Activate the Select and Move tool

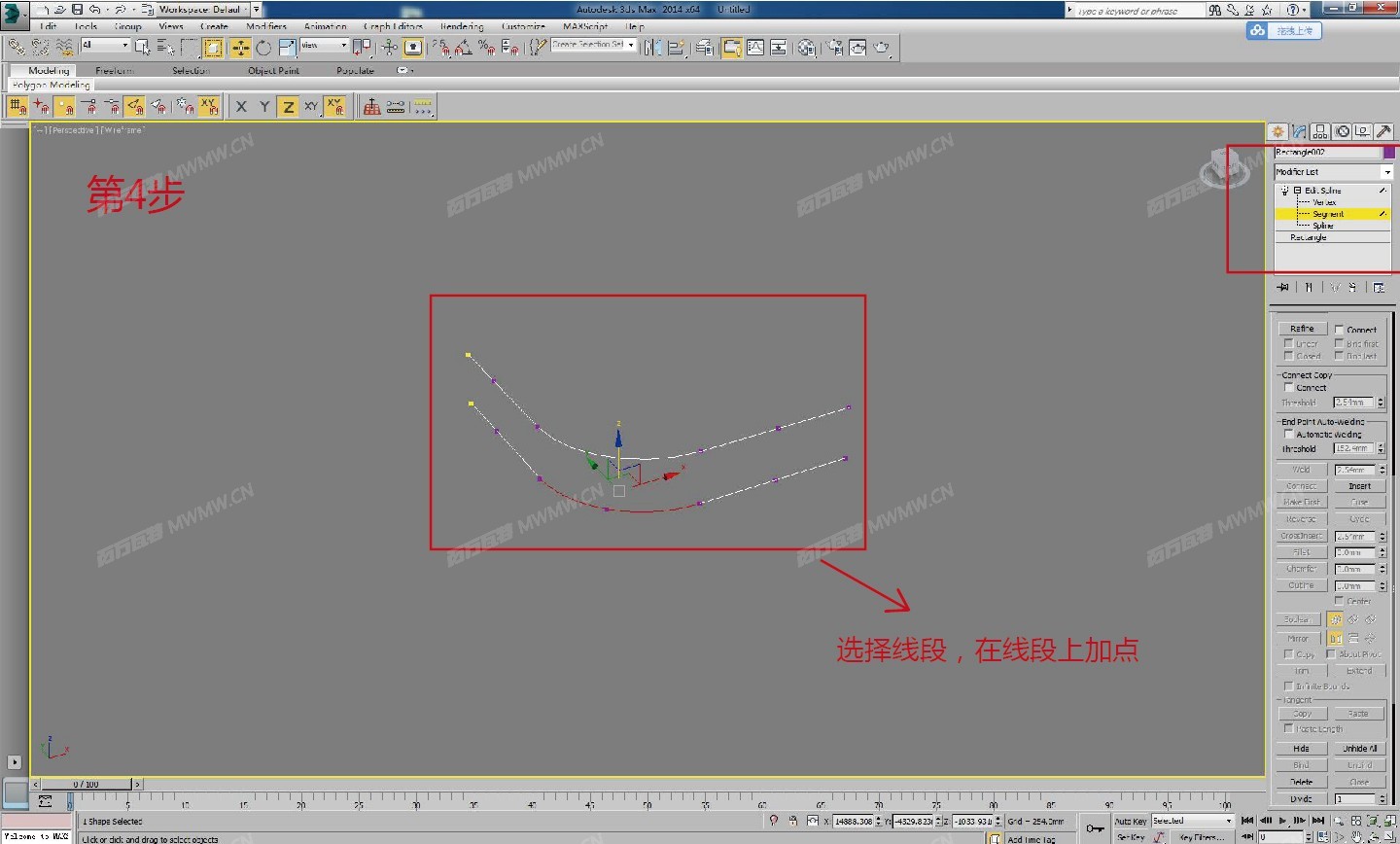coord(239,47)
